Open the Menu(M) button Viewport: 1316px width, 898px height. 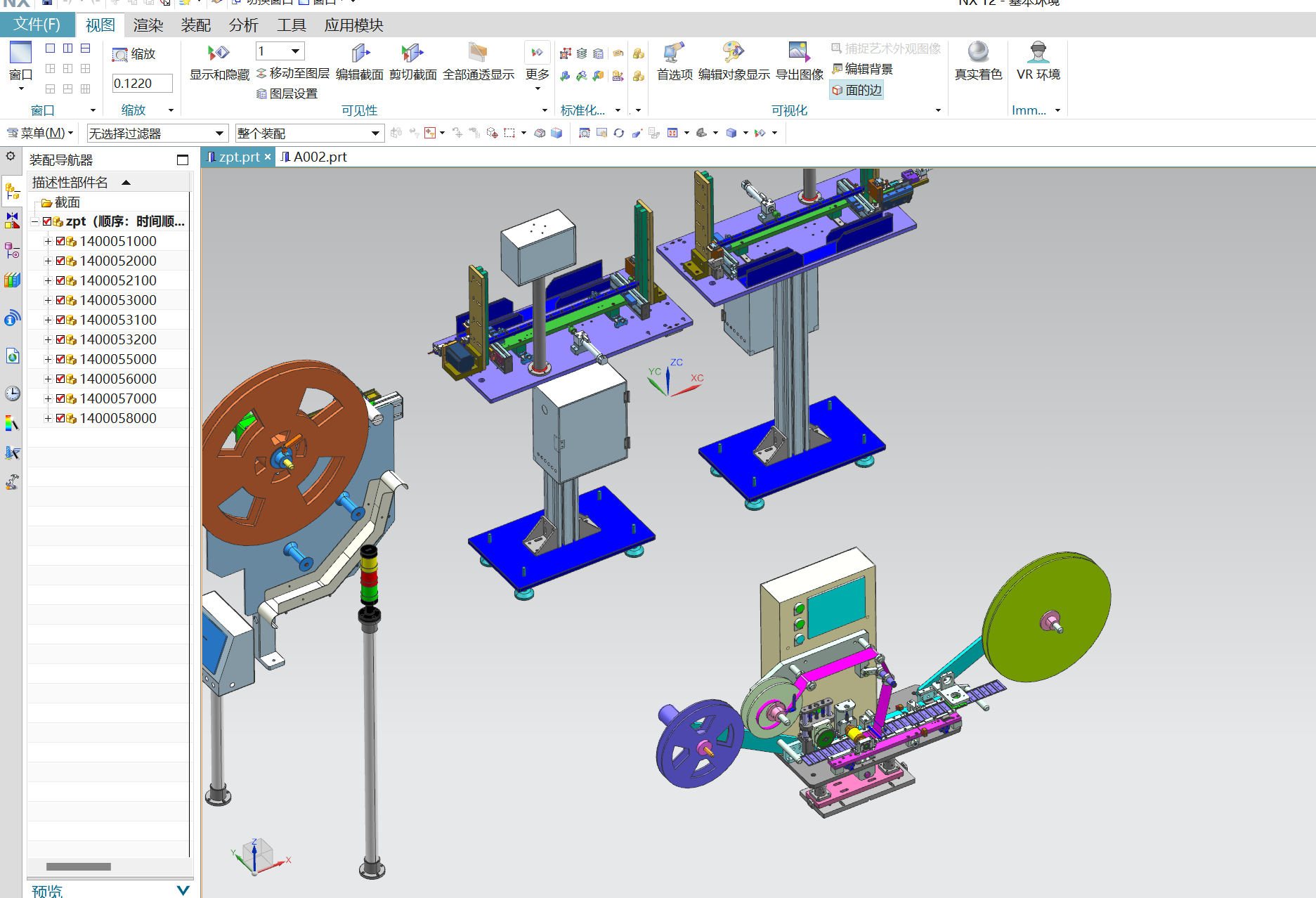pos(39,133)
